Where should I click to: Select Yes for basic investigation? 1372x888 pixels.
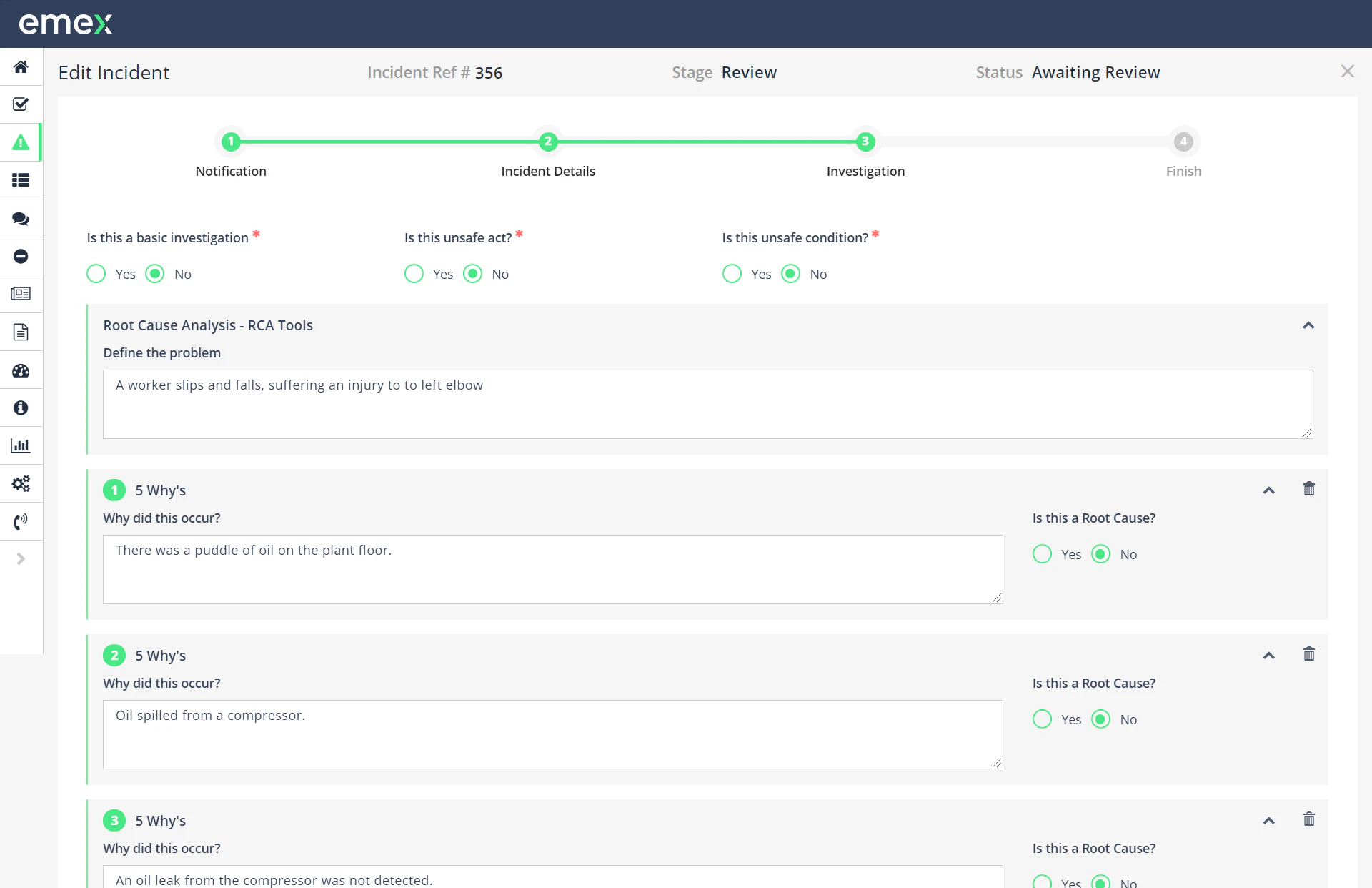click(x=95, y=273)
